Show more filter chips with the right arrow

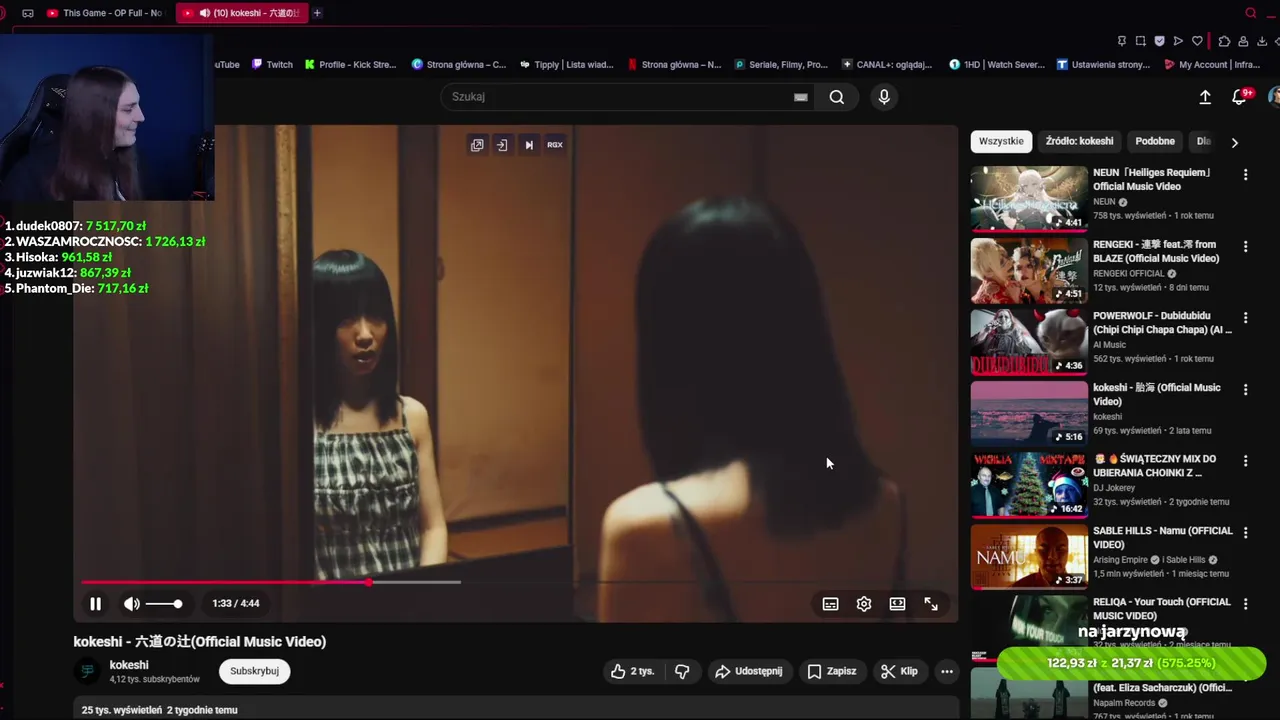click(1234, 142)
